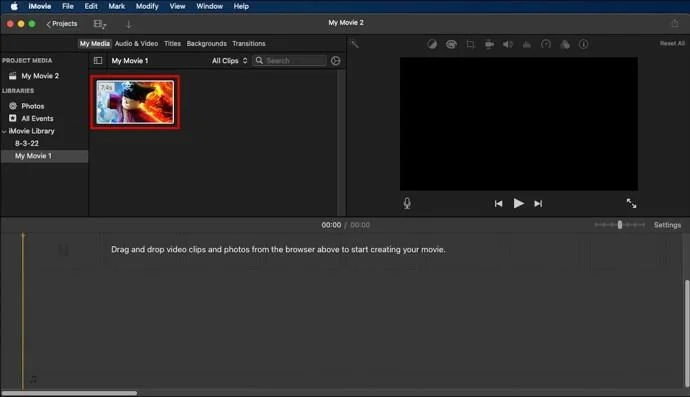
Task: Click the horizontal timeline scrollbar
Action: pyautogui.click(x=69, y=393)
